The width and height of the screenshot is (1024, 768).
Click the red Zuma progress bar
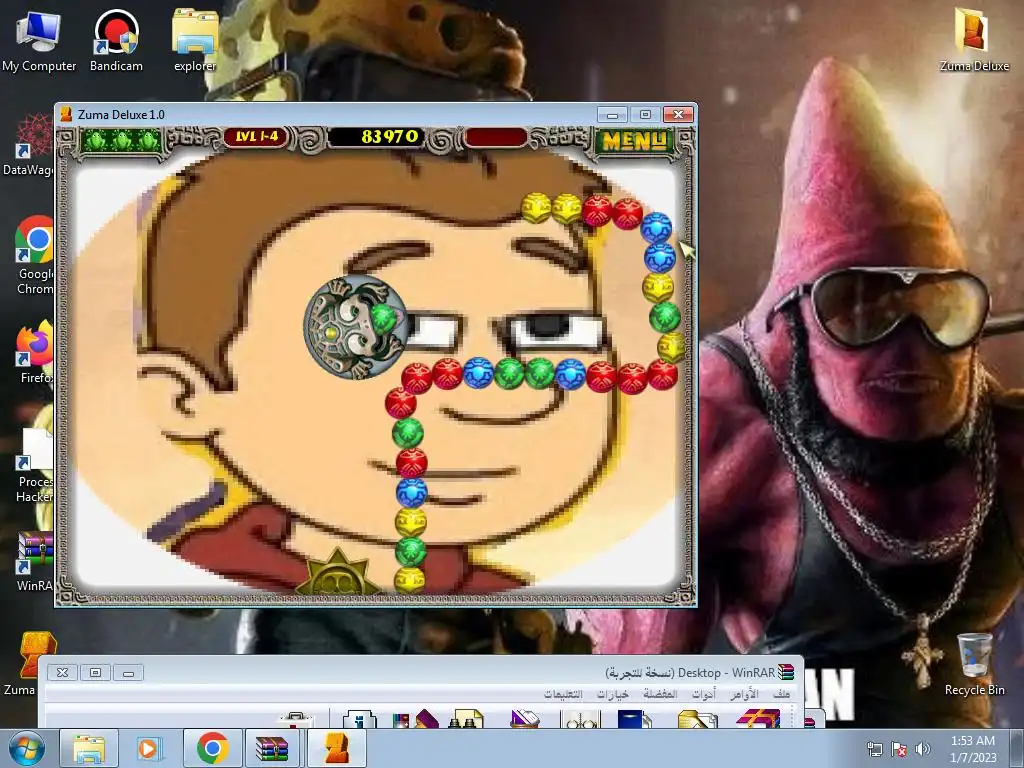coord(495,137)
